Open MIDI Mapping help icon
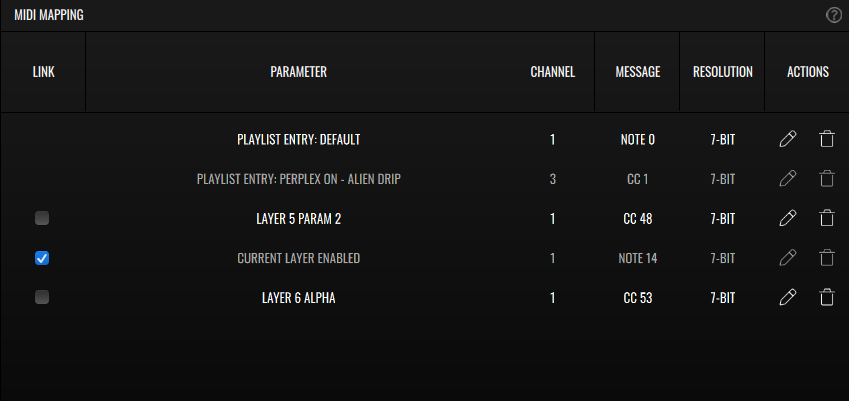This screenshot has width=849, height=401. coord(834,15)
